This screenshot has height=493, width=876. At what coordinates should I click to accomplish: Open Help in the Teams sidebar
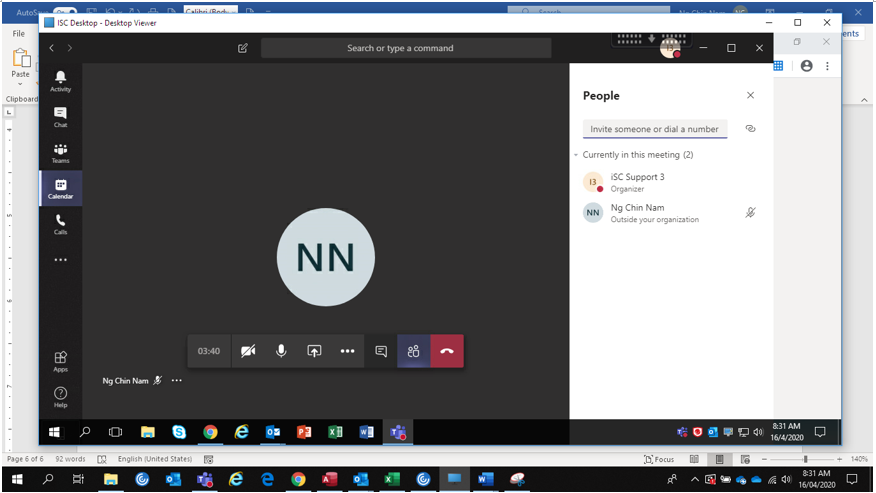pos(60,397)
